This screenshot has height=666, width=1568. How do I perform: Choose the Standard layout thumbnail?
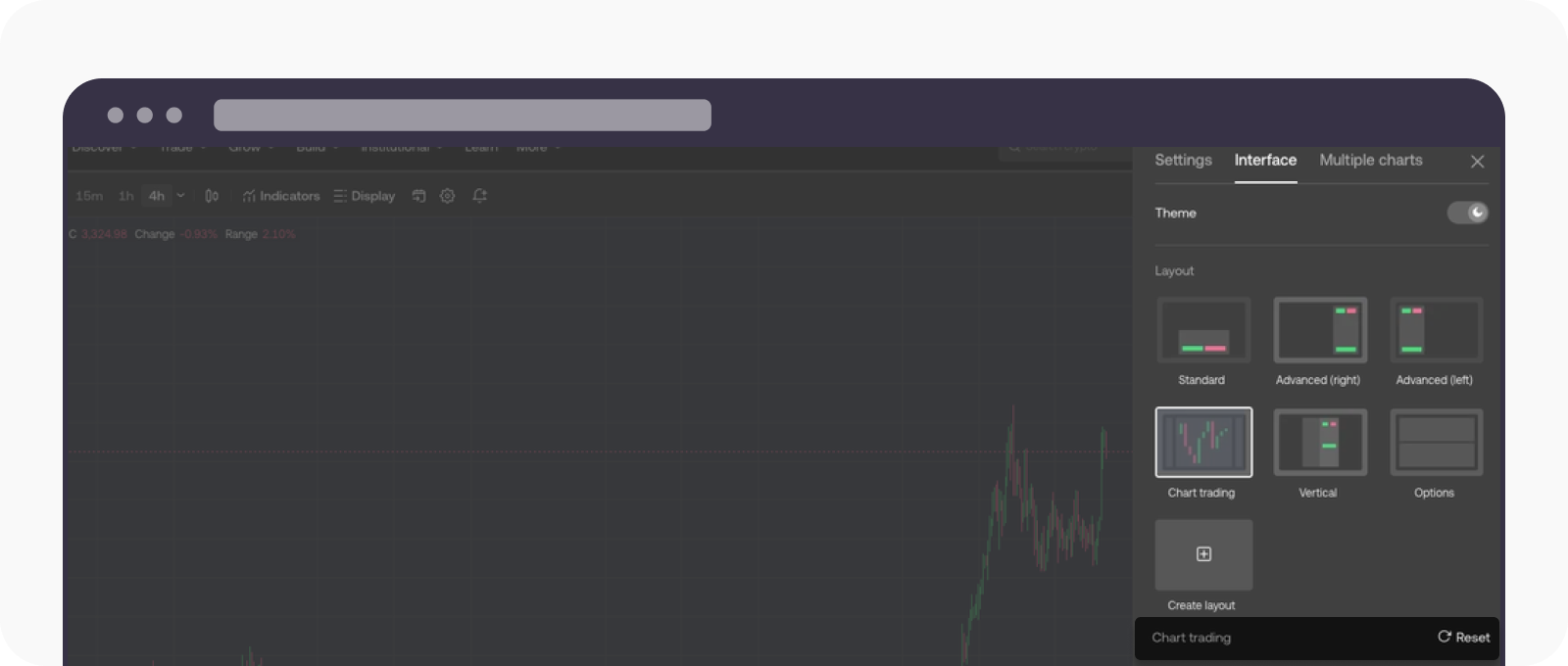pyautogui.click(x=1203, y=330)
